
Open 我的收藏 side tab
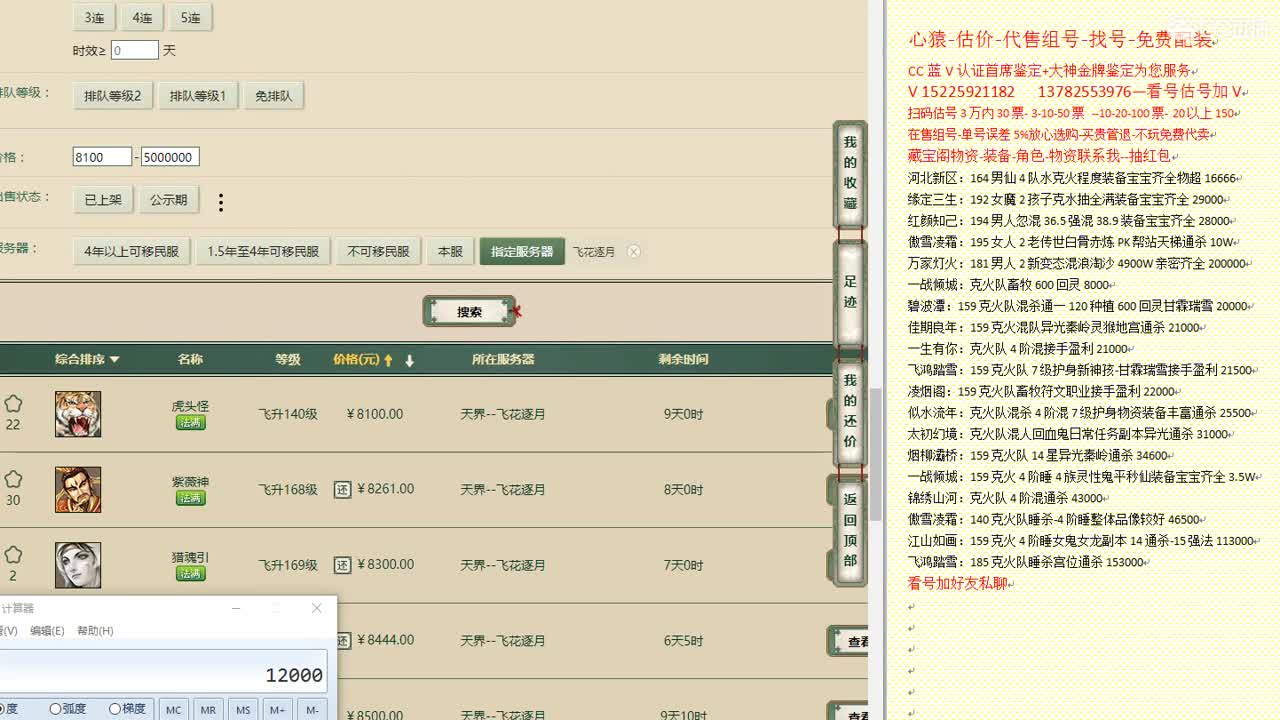point(850,176)
